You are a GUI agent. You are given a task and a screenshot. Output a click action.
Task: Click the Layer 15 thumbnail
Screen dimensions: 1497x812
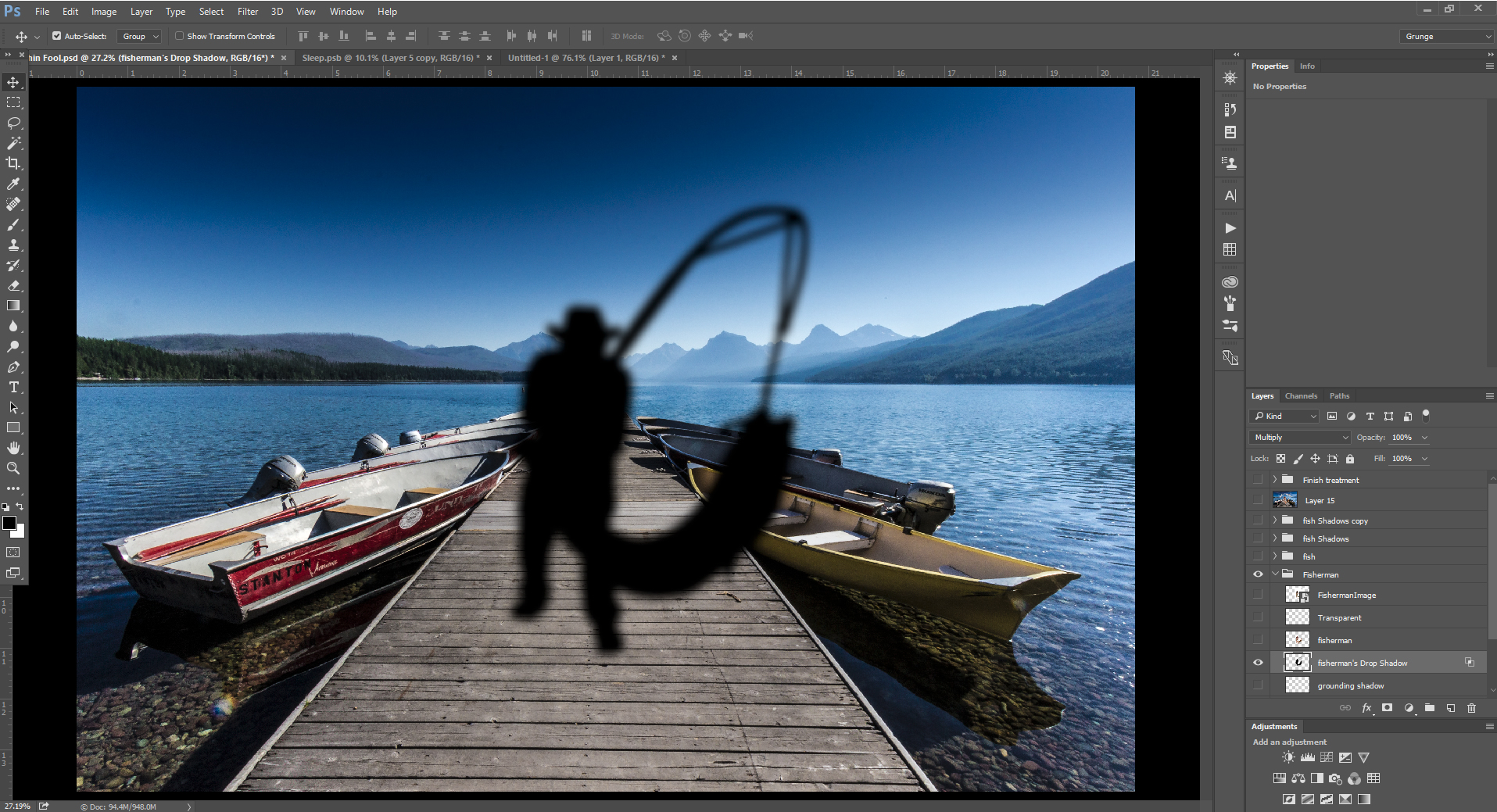click(1284, 500)
